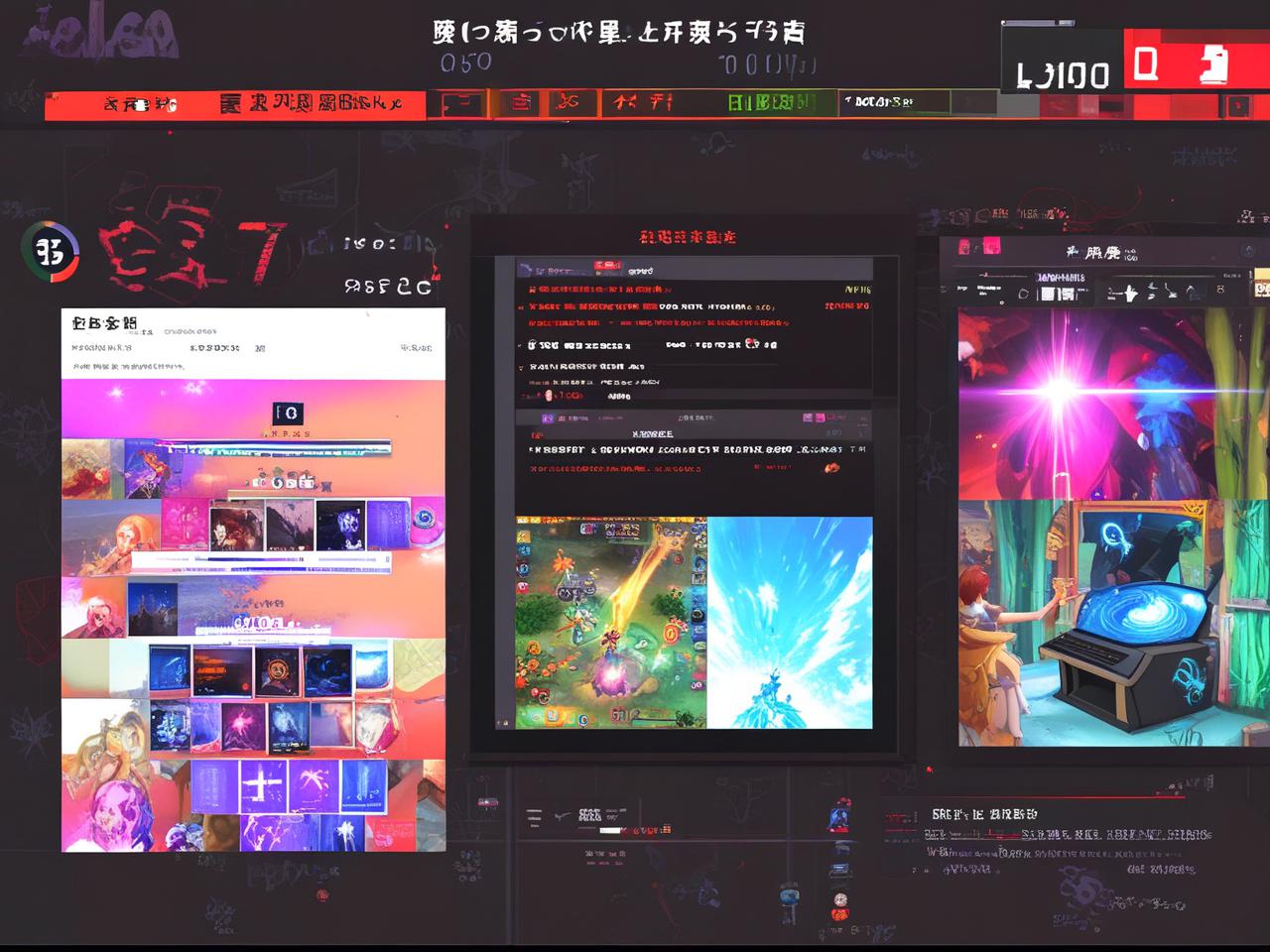The height and width of the screenshot is (952, 1270).
Task: Click the blue swirl icon beside the thumbnail row
Action: coord(425,519)
